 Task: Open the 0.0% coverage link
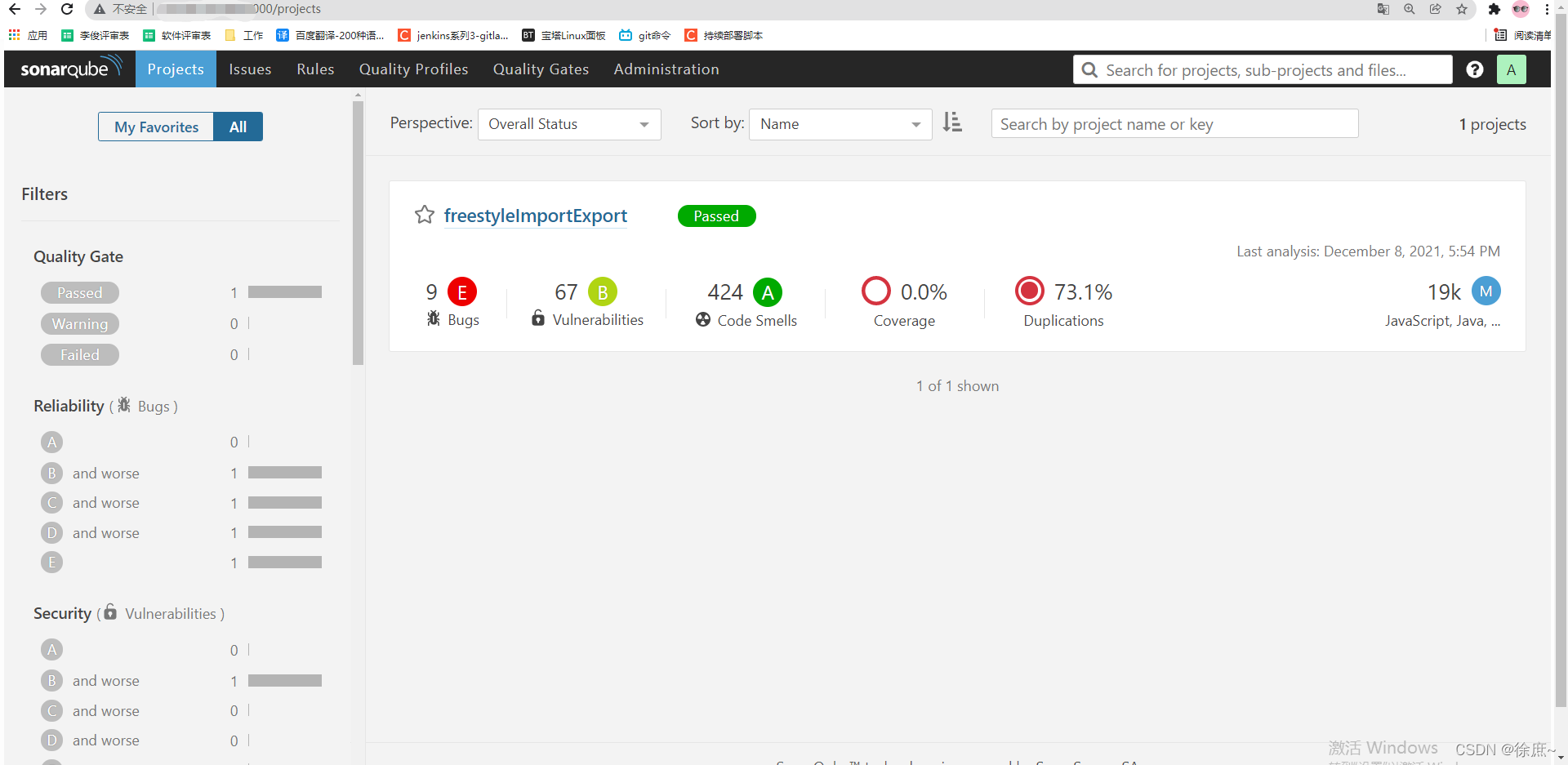pos(924,291)
